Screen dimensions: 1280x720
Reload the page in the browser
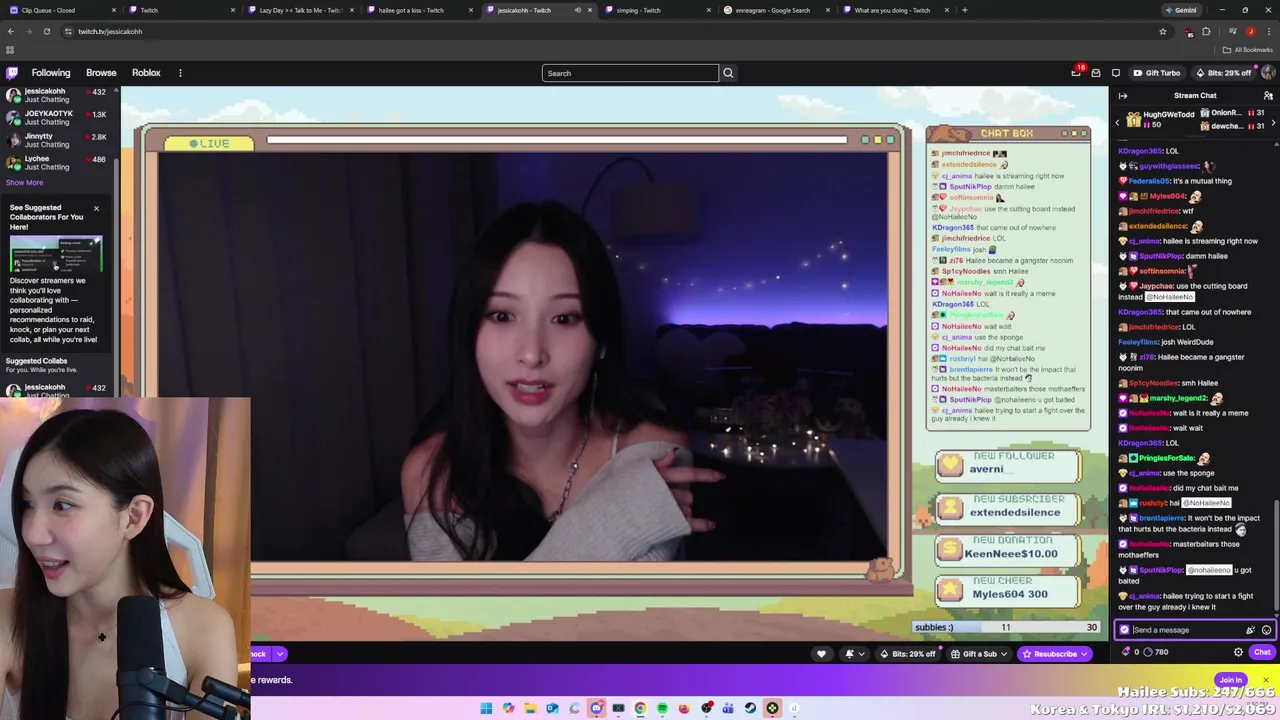[46, 31]
